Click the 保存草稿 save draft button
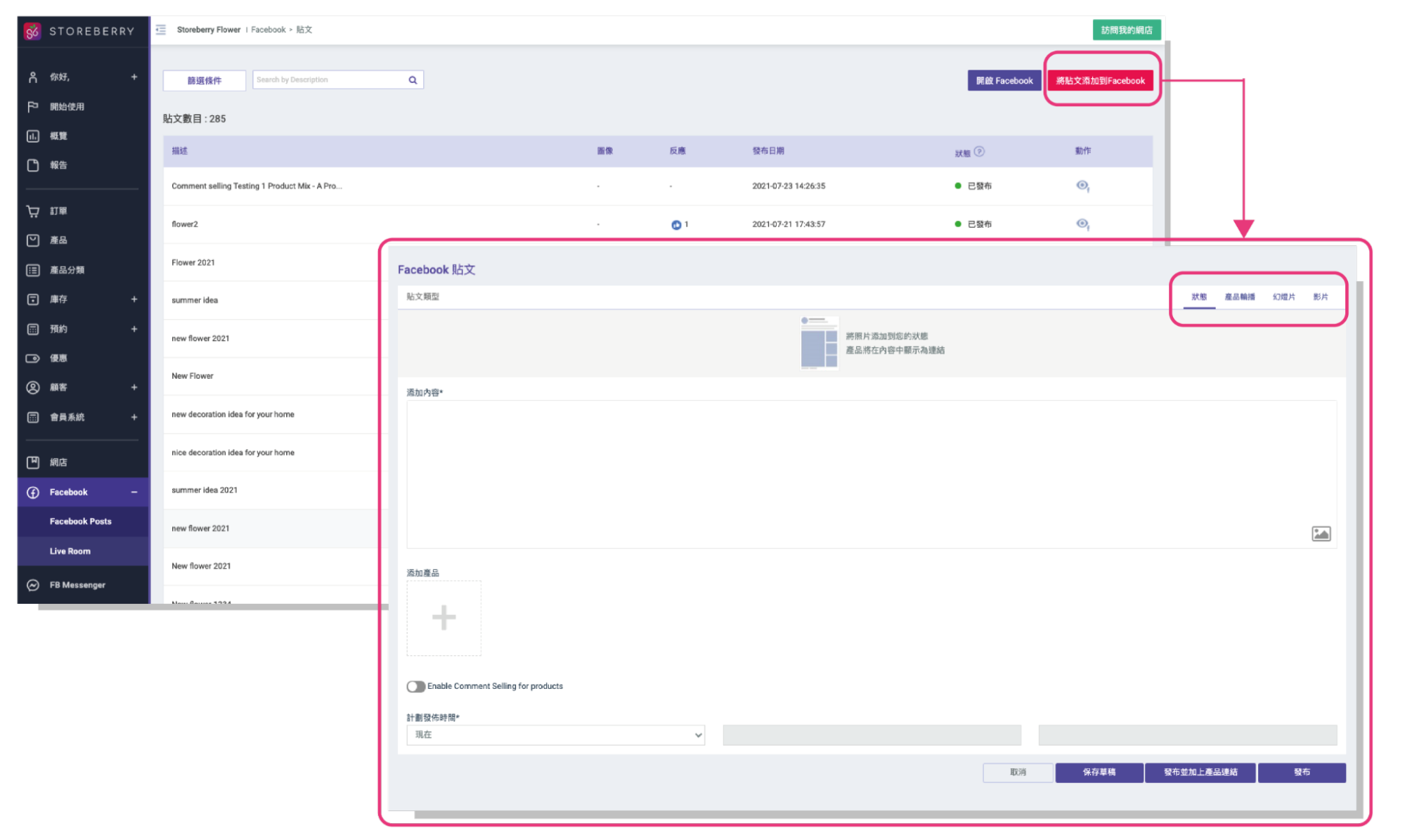This screenshot has height=840, width=1405. tap(1099, 773)
